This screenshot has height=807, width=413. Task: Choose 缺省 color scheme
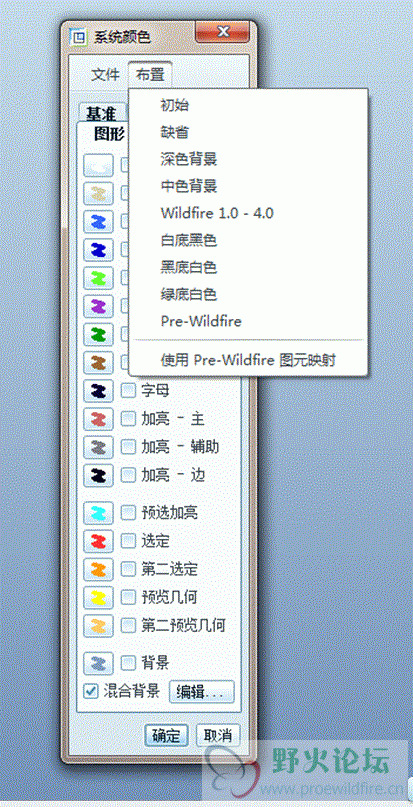click(248, 132)
